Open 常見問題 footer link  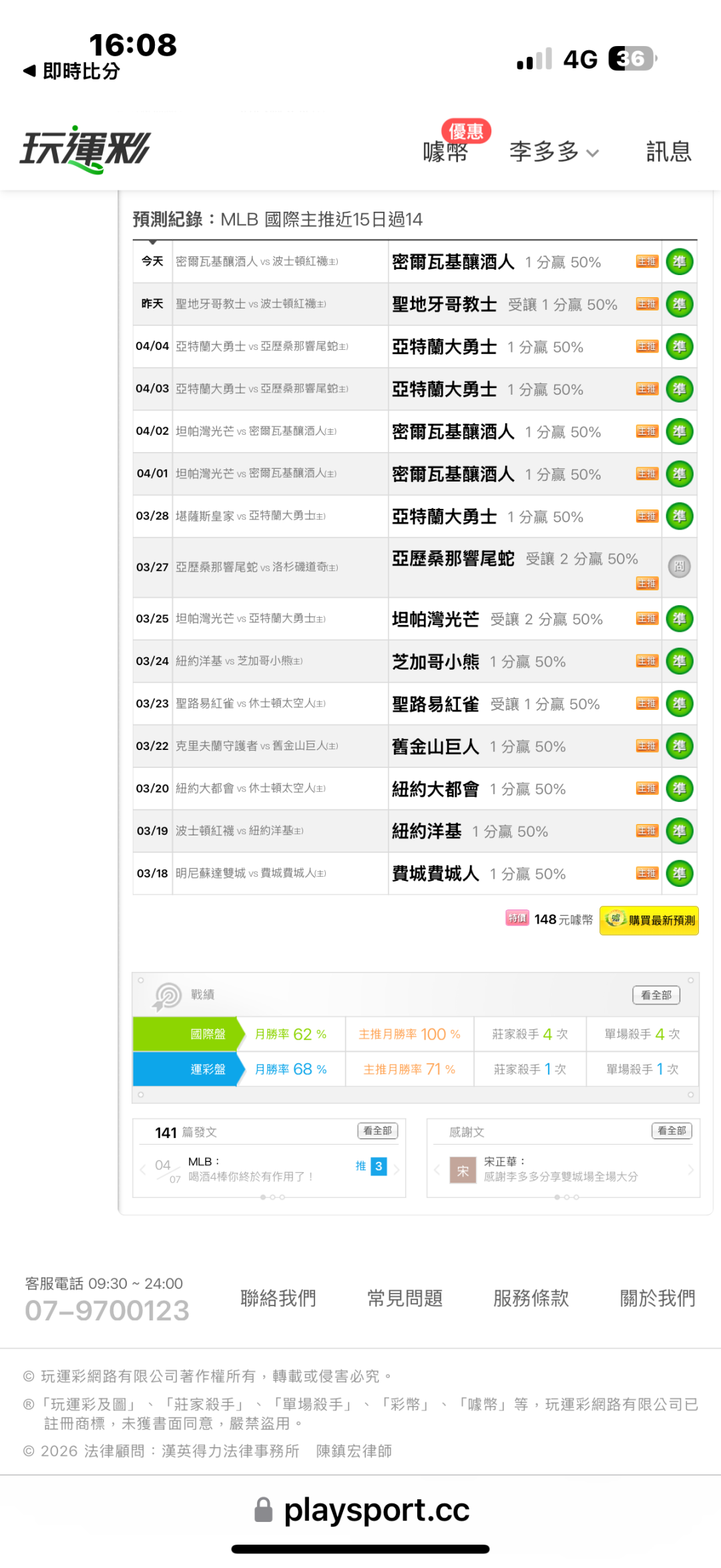click(x=405, y=1298)
